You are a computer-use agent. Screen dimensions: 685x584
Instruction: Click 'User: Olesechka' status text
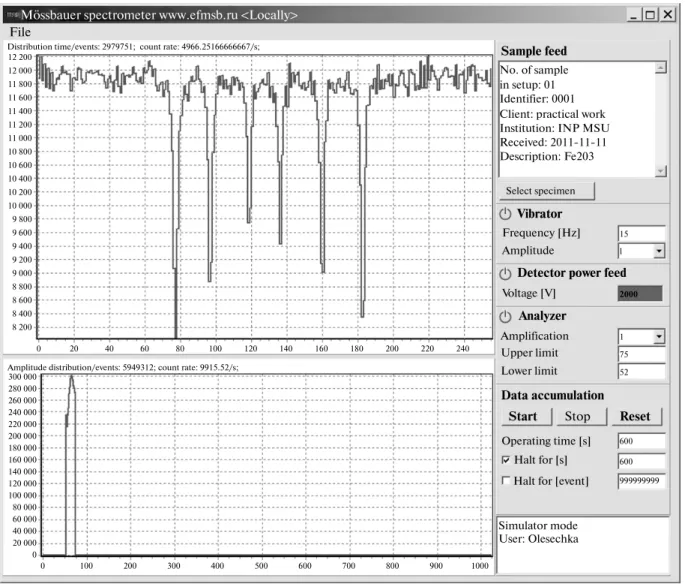click(x=539, y=539)
